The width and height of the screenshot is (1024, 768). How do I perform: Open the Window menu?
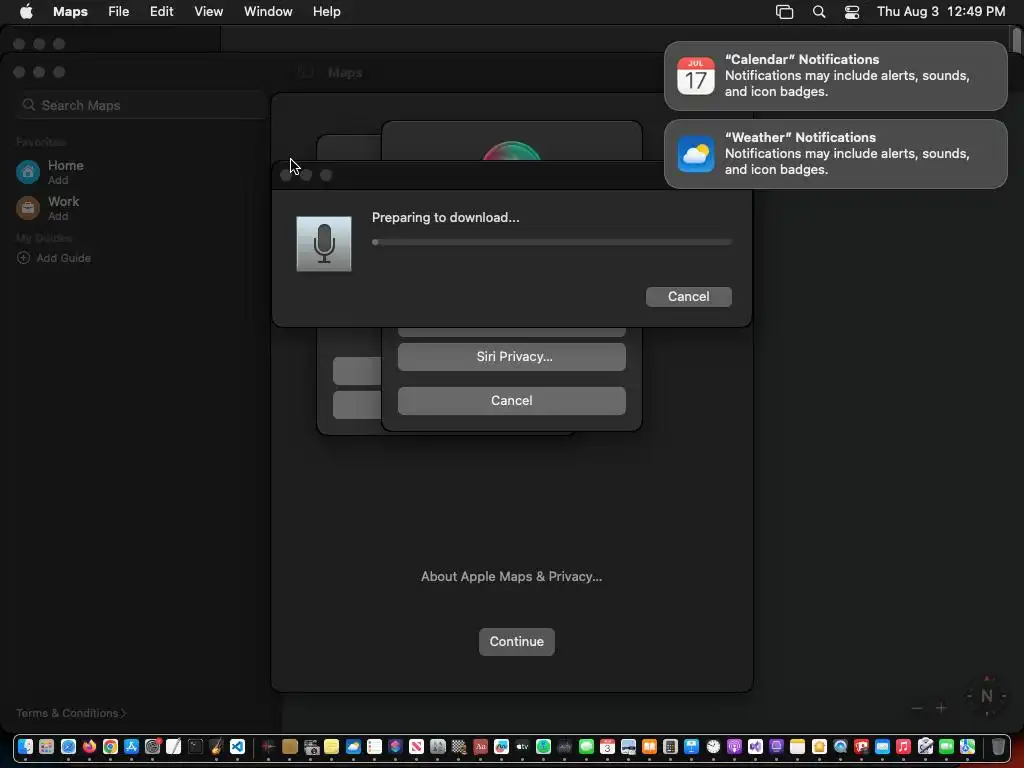(x=268, y=11)
